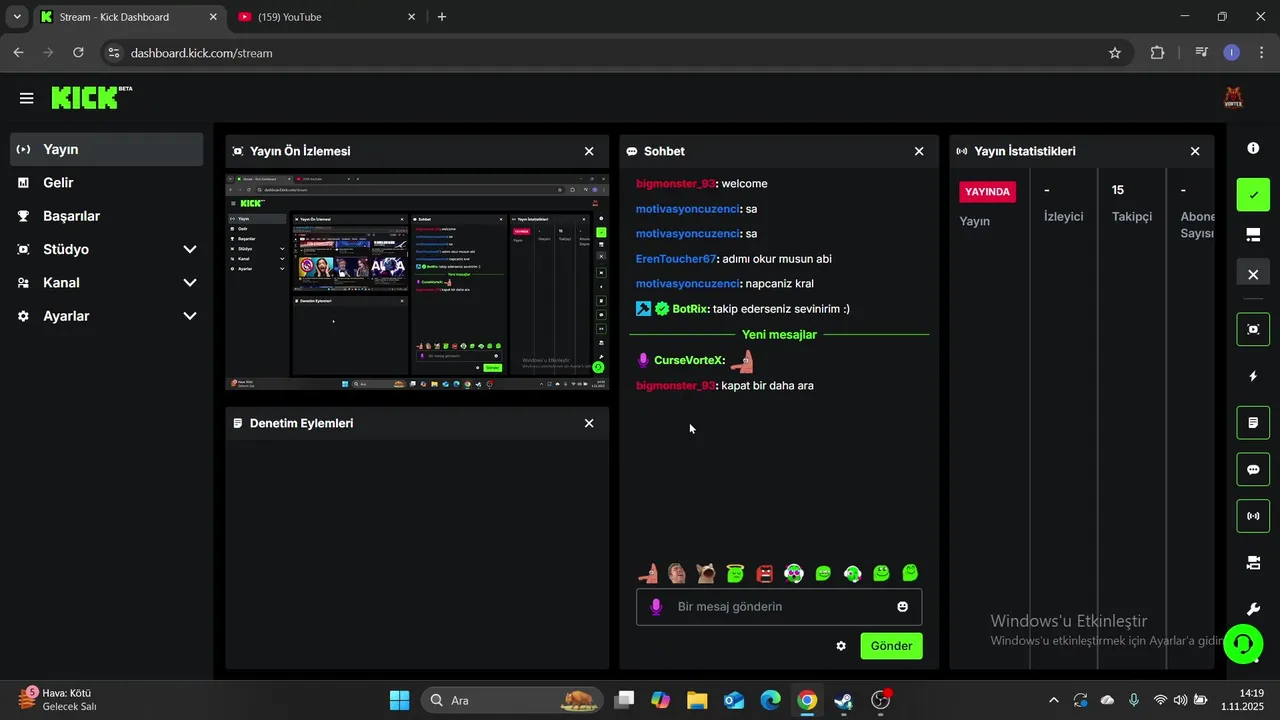Click the rightmost green smiling blob emote
The image size is (1280, 720).
(910, 573)
